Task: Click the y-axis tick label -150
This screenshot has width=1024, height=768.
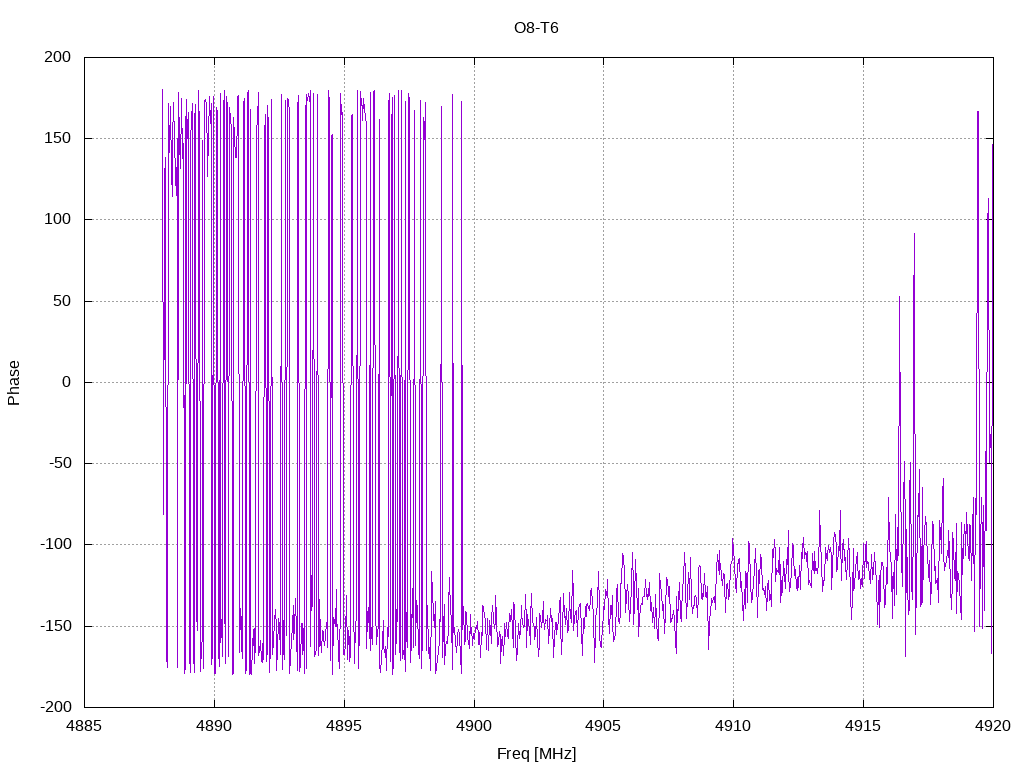Action: 56,626
